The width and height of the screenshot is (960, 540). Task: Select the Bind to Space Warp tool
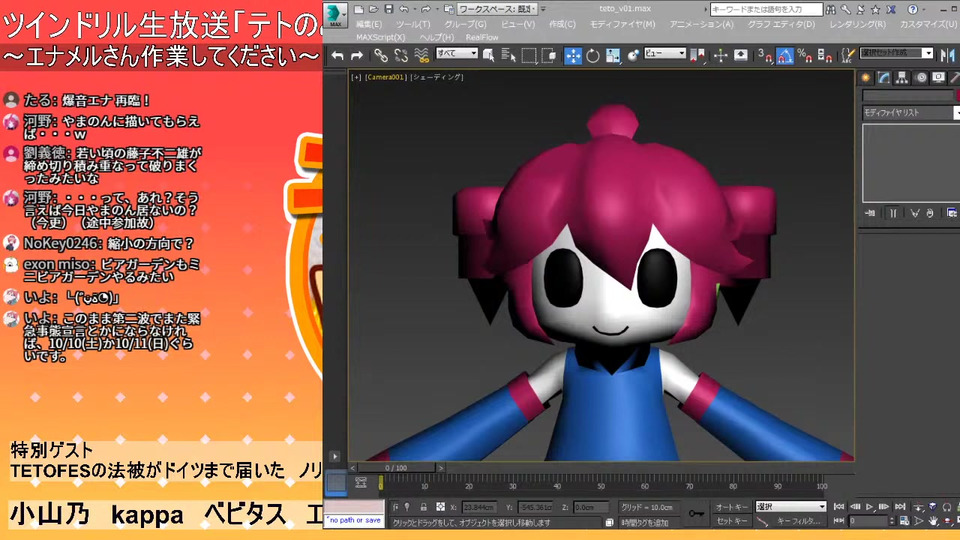(x=421, y=56)
